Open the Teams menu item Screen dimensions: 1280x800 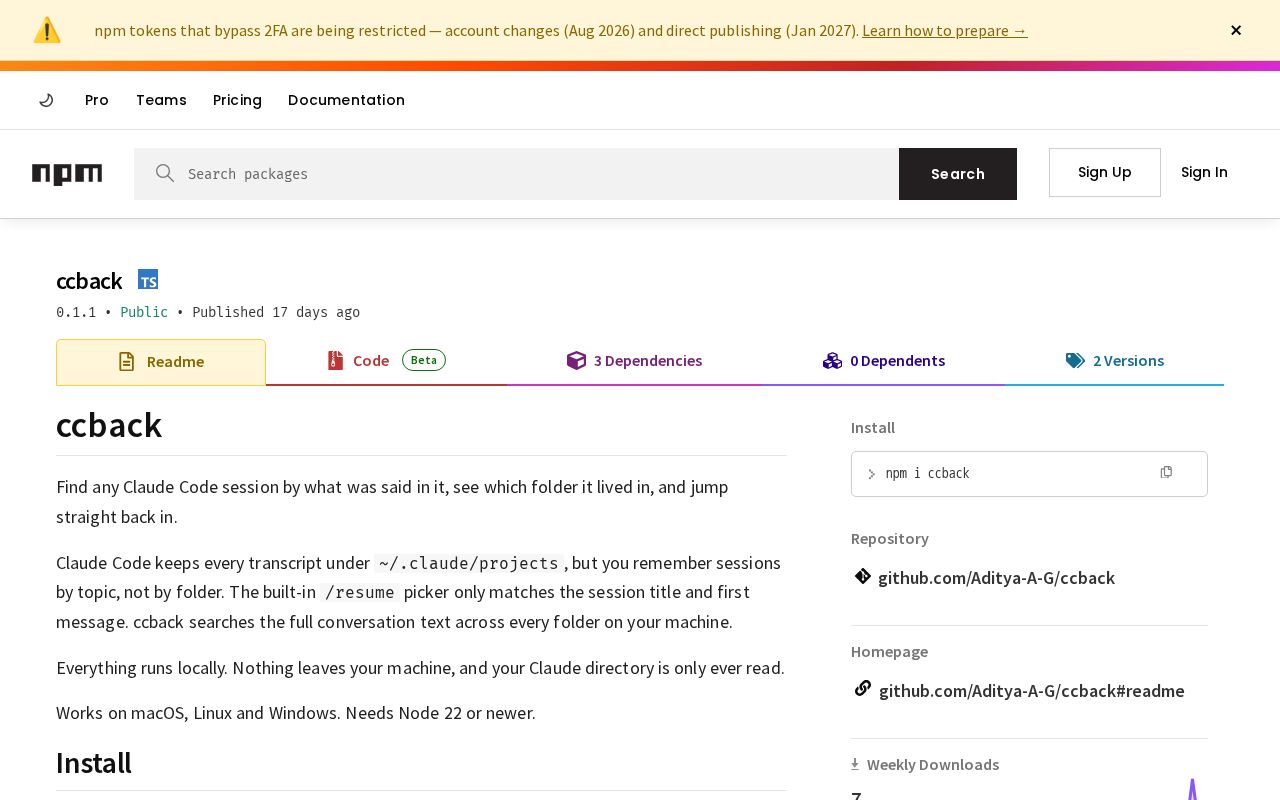click(x=161, y=100)
